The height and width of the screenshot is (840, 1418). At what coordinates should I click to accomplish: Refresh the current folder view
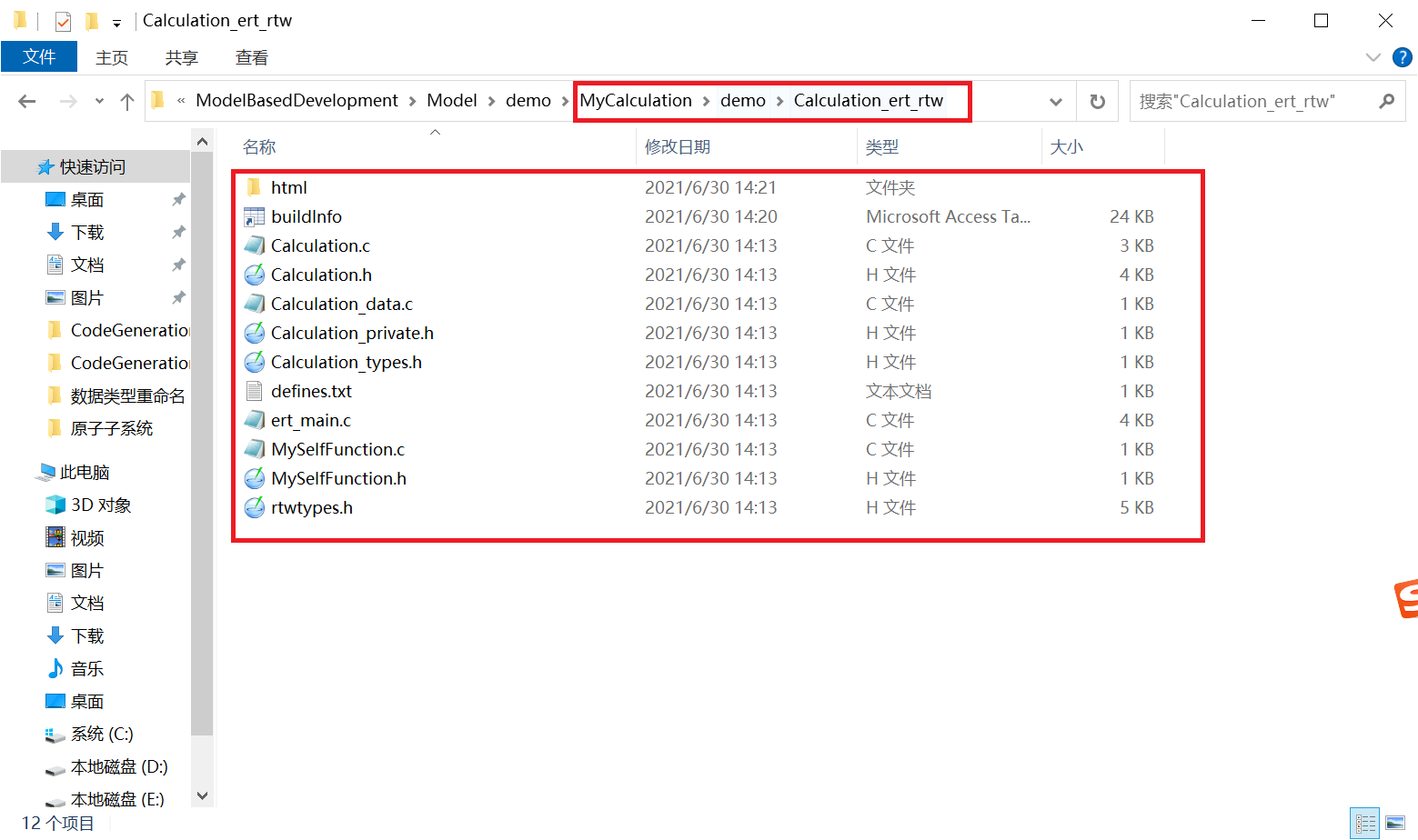1098,101
